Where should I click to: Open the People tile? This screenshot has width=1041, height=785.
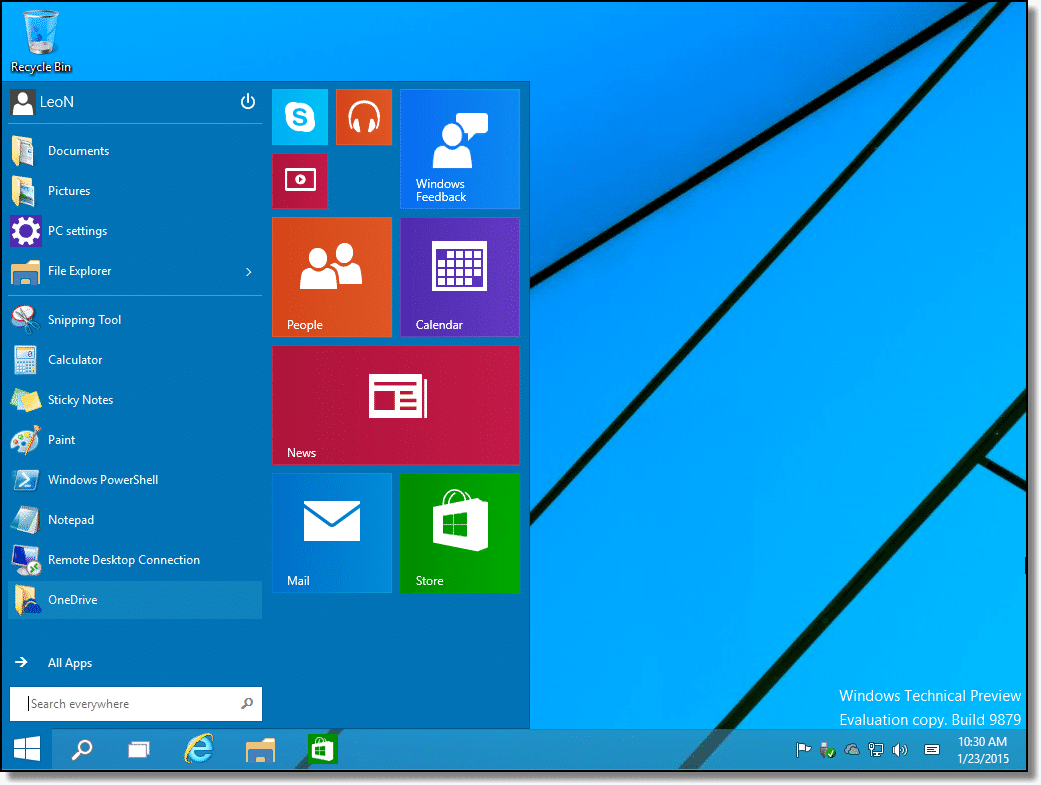(x=331, y=277)
